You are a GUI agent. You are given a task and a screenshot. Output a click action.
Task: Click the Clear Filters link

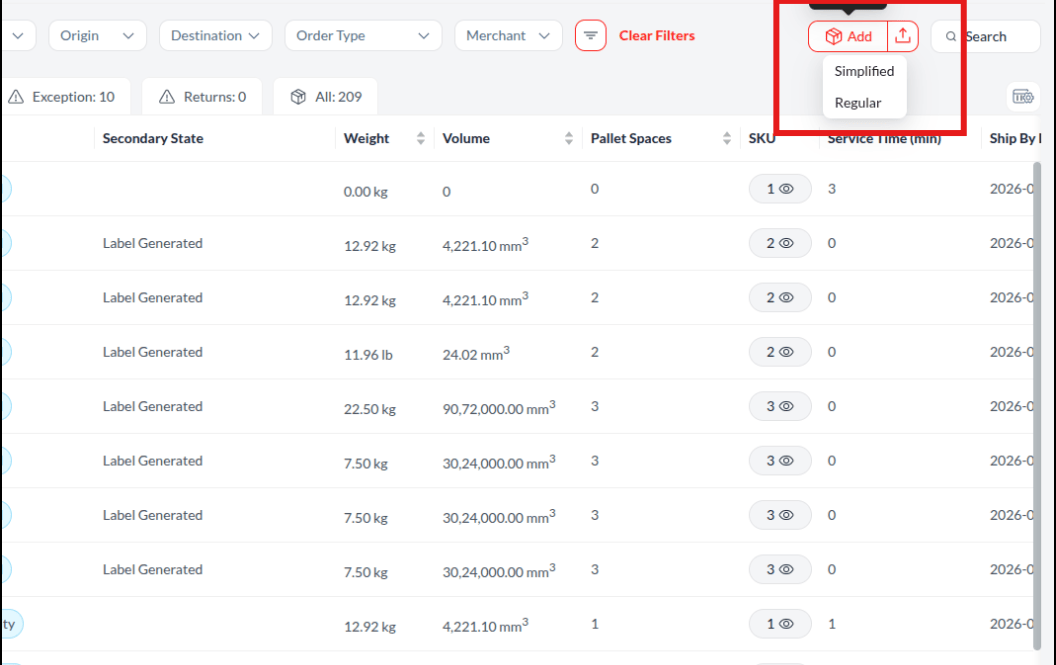tap(657, 36)
